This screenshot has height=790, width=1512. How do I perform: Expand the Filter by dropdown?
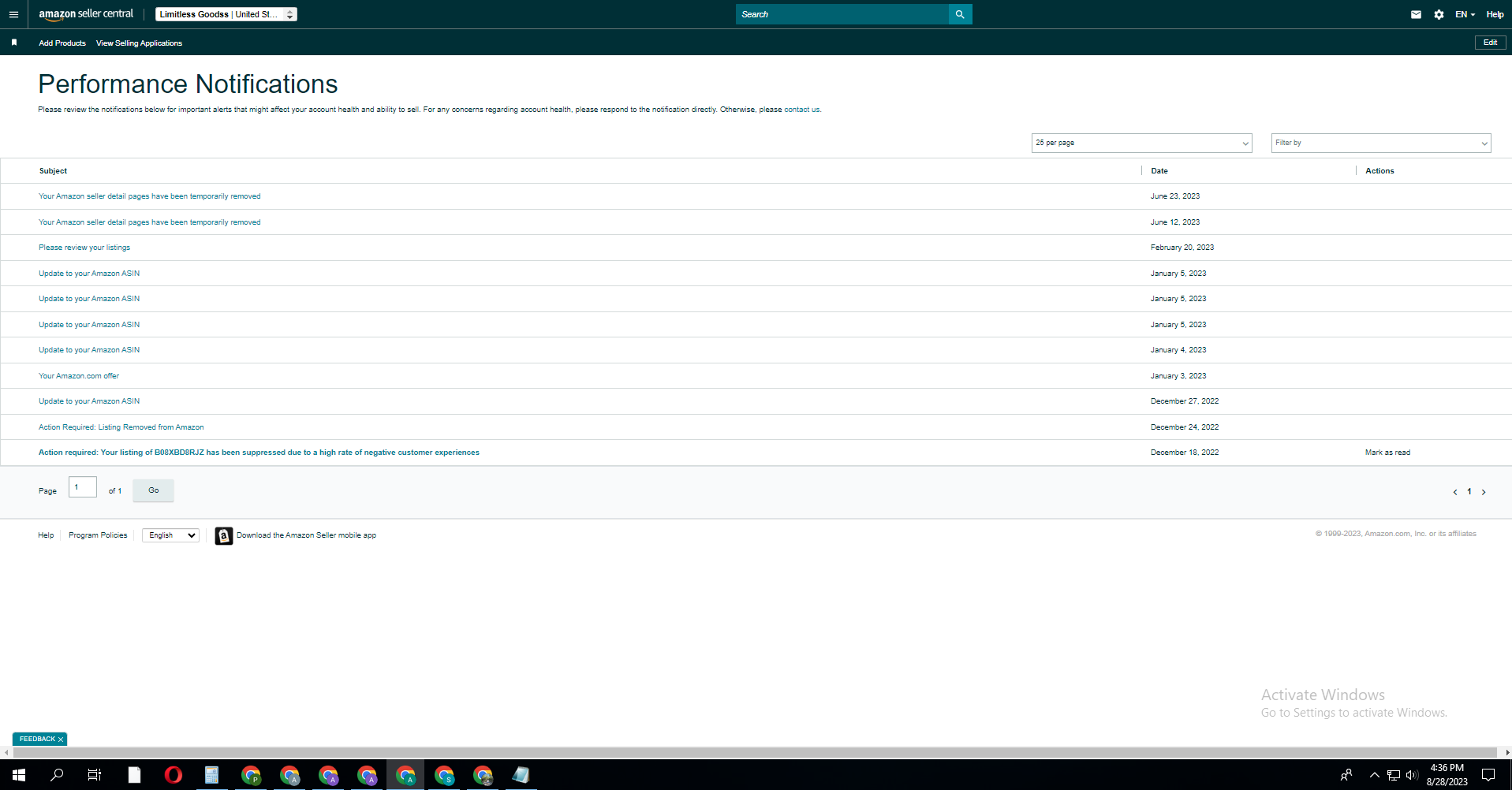point(1381,143)
